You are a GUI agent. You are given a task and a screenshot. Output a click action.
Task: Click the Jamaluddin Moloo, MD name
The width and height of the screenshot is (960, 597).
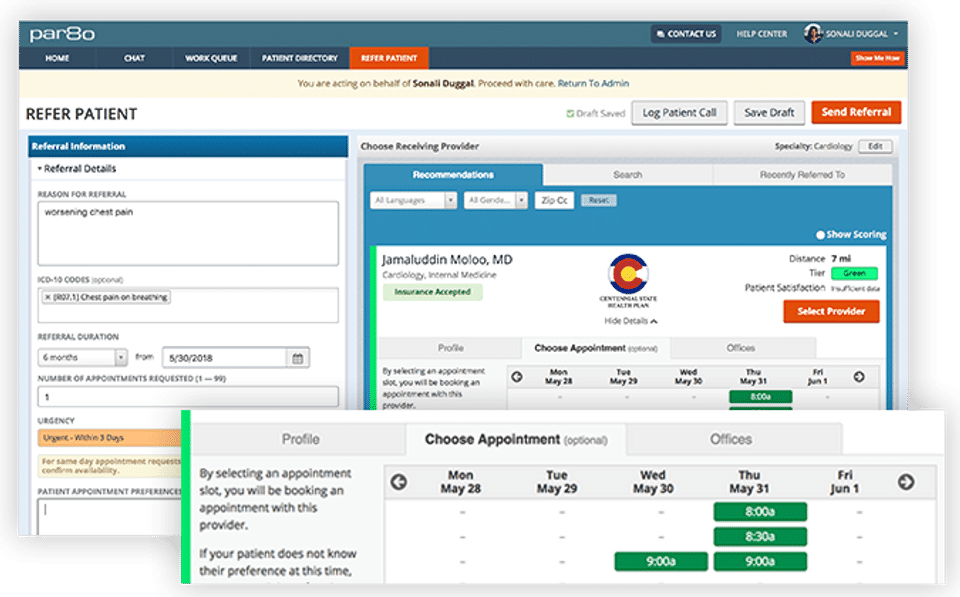coord(447,260)
